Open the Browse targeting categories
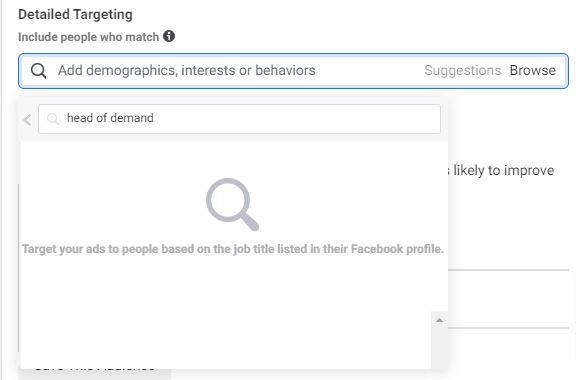The width and height of the screenshot is (576, 380). [533, 70]
